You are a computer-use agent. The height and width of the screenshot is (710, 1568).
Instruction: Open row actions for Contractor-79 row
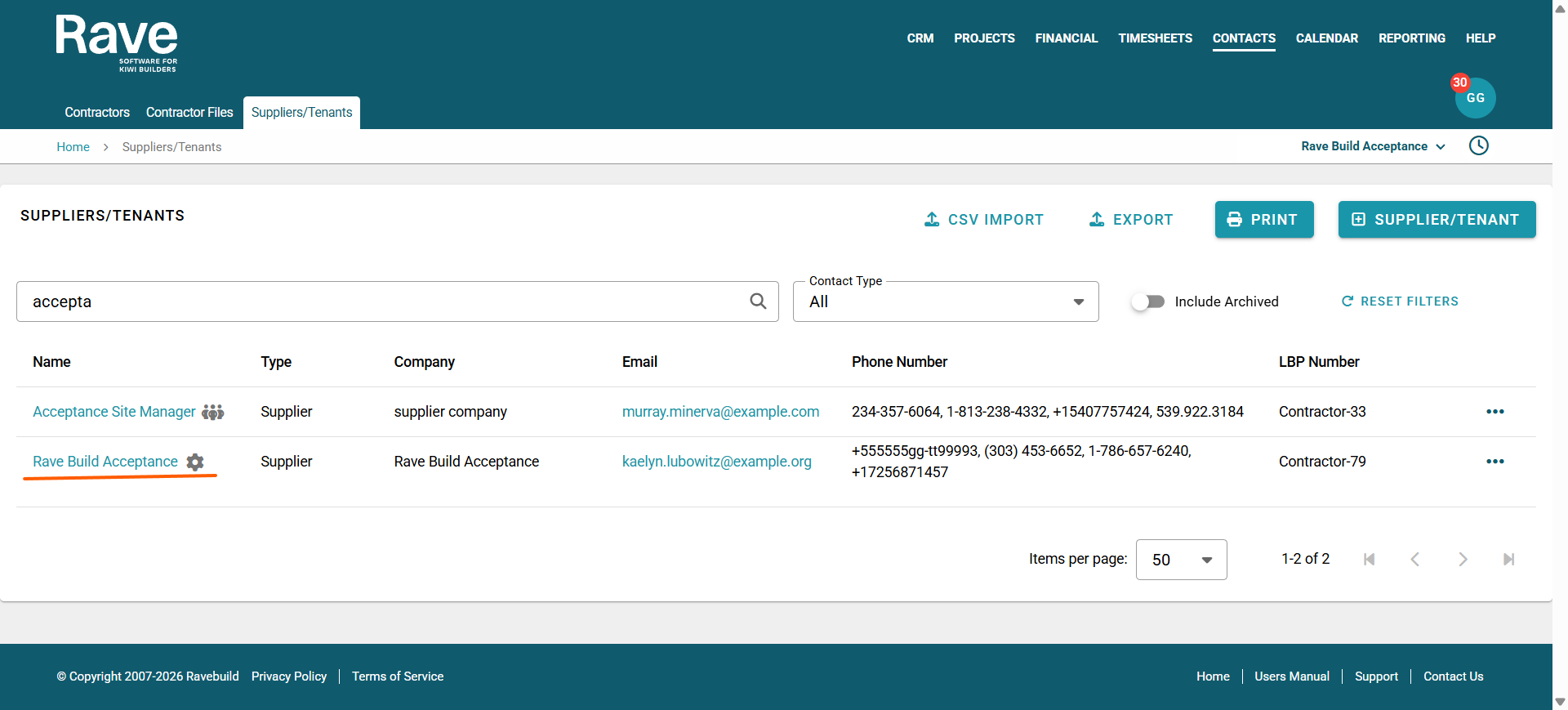tap(1495, 462)
